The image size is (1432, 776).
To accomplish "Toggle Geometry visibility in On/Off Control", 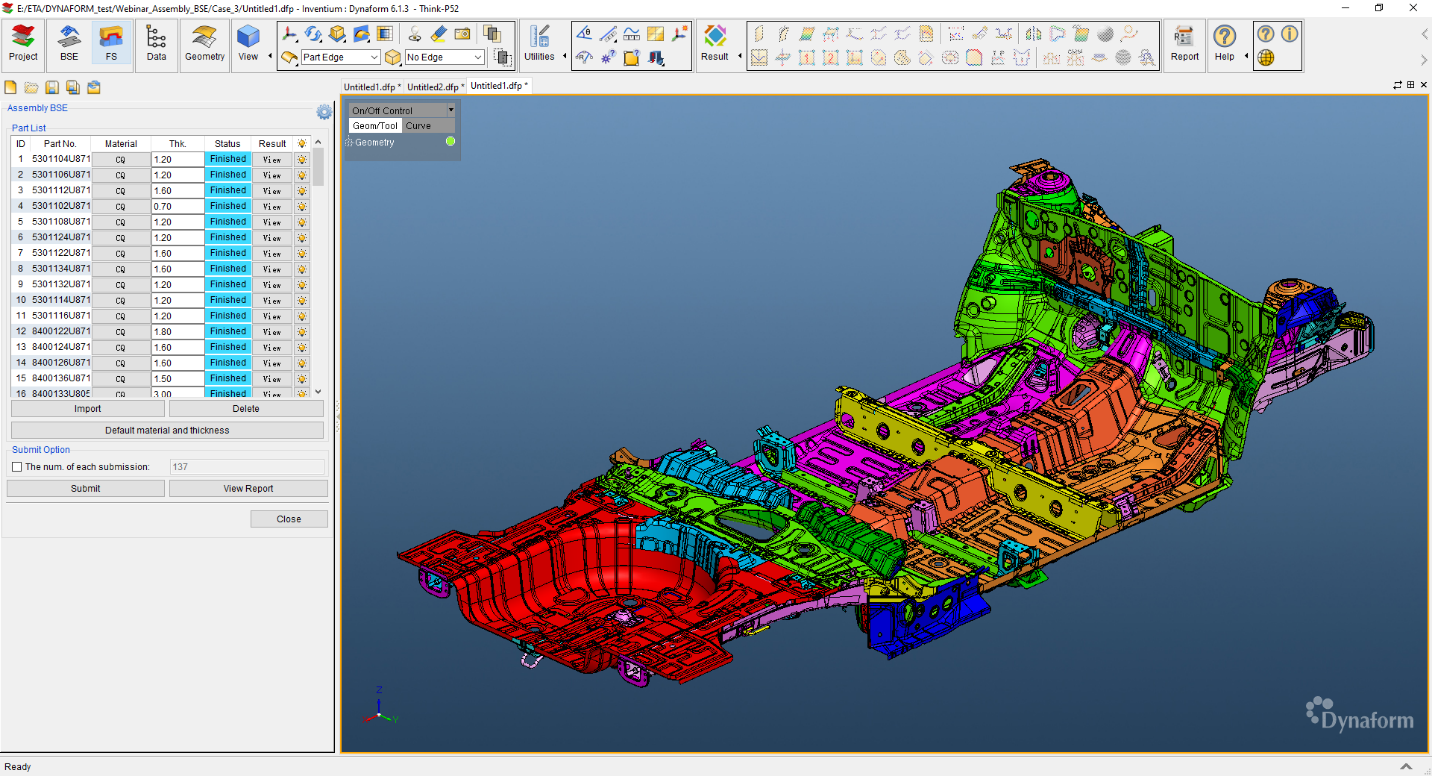I will coord(449,141).
